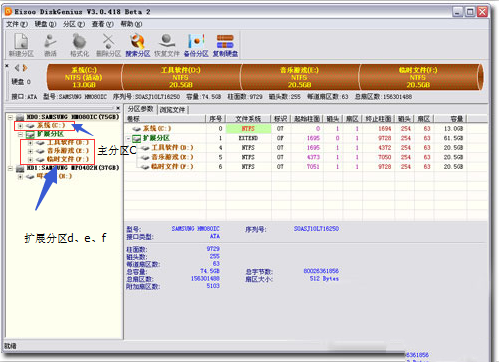
Task: Expand the 系统 (C:) tree node
Action: coord(20,126)
